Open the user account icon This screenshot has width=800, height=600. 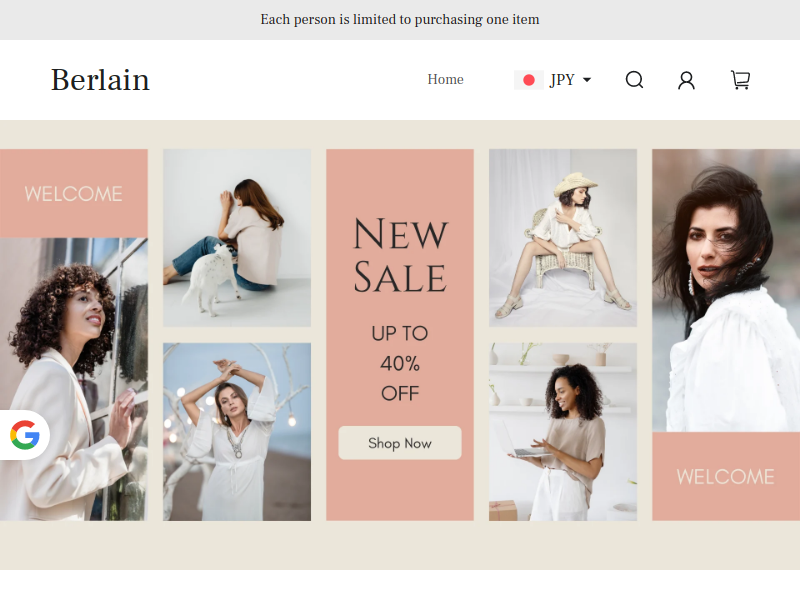pyautogui.click(x=686, y=80)
